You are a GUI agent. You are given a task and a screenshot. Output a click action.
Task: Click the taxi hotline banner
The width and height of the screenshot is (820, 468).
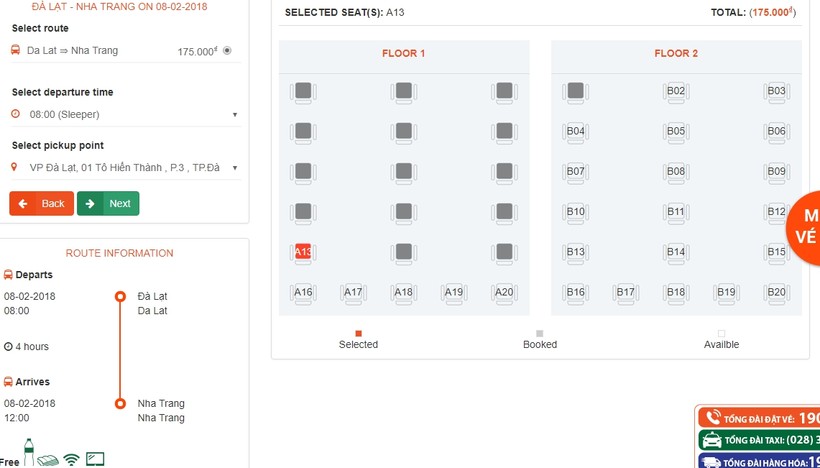pos(758,440)
